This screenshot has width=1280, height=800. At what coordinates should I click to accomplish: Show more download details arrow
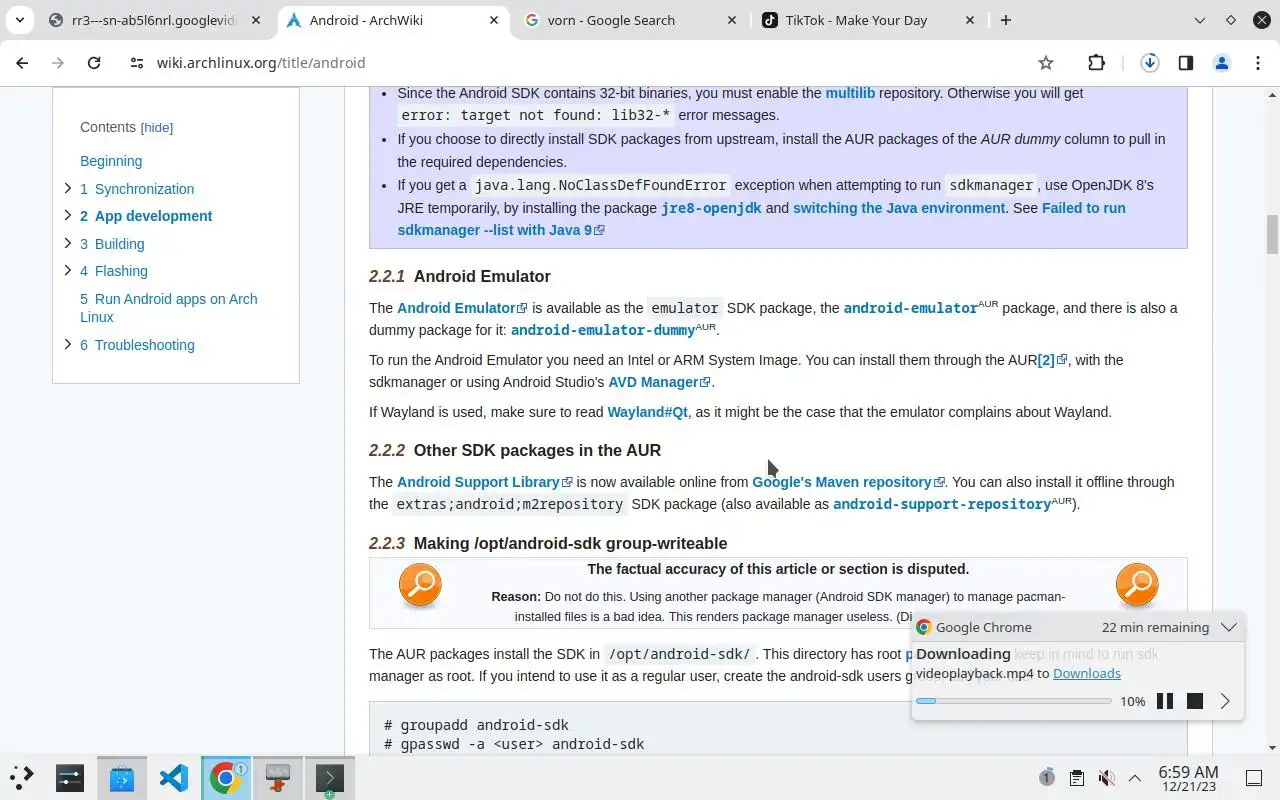[1225, 701]
